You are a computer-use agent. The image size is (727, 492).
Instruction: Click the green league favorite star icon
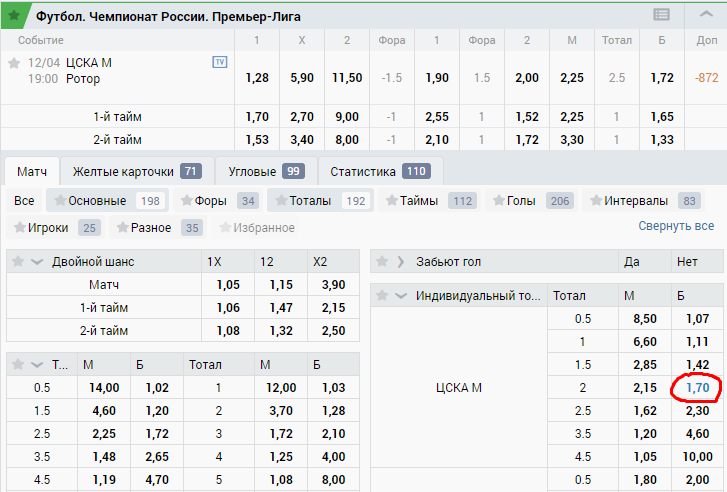[x=14, y=16]
